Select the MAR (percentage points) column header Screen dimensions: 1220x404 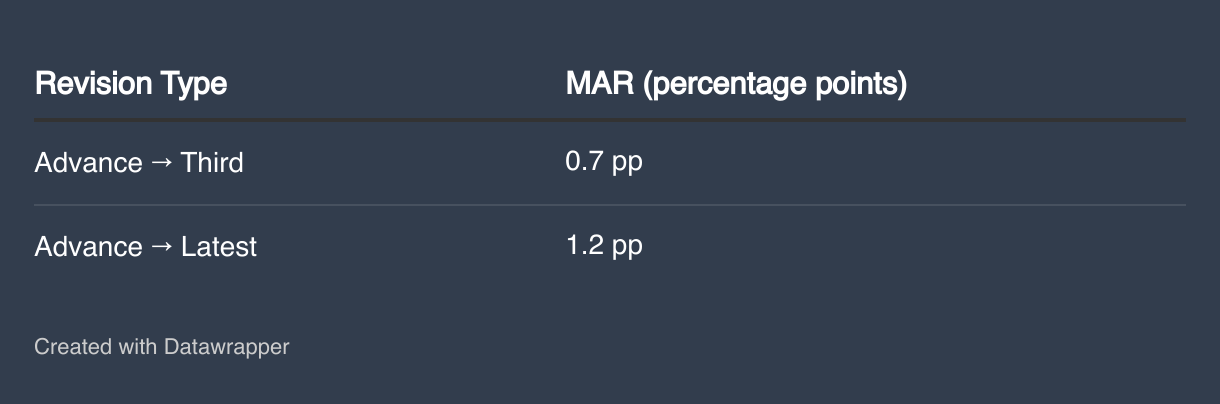736,84
